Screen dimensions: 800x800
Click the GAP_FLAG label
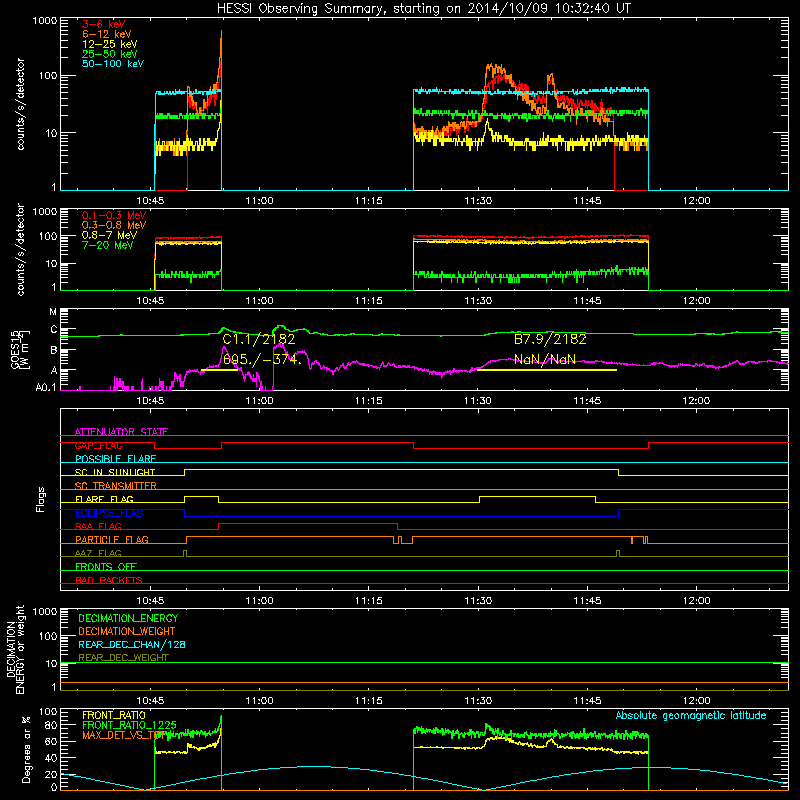[98, 445]
